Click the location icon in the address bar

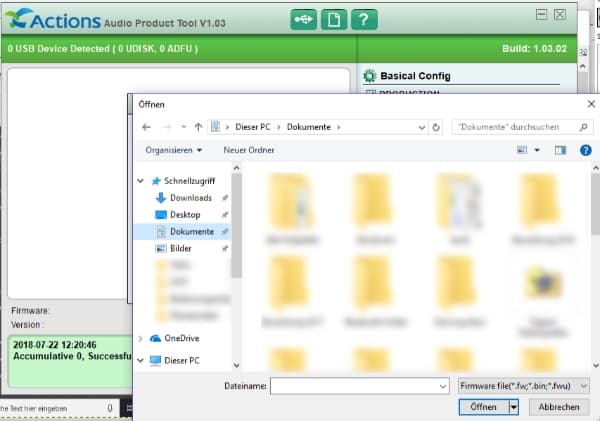point(215,126)
